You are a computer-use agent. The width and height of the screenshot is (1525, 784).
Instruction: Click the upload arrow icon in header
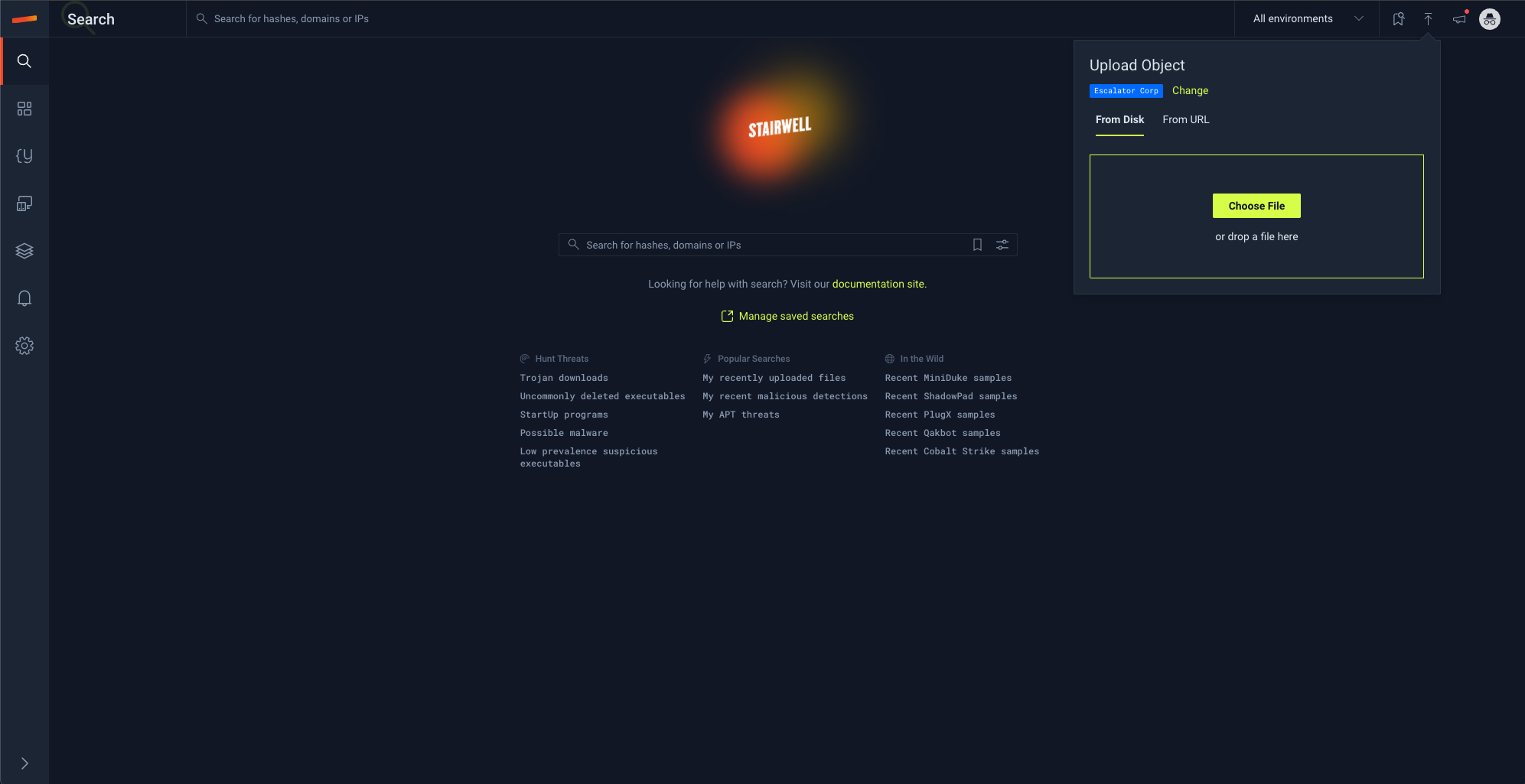click(1428, 19)
